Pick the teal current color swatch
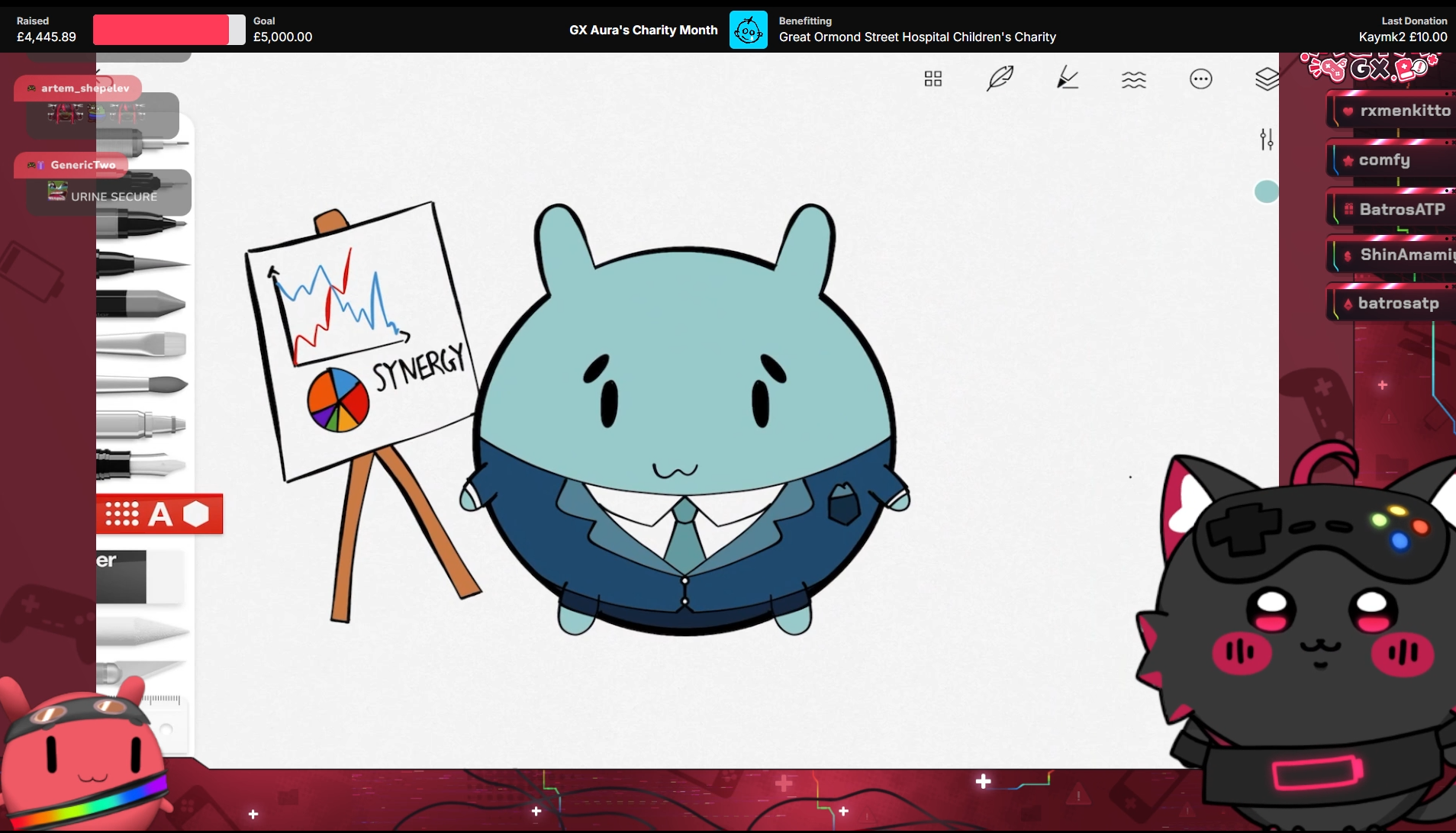This screenshot has height=833, width=1456. coord(1267,191)
